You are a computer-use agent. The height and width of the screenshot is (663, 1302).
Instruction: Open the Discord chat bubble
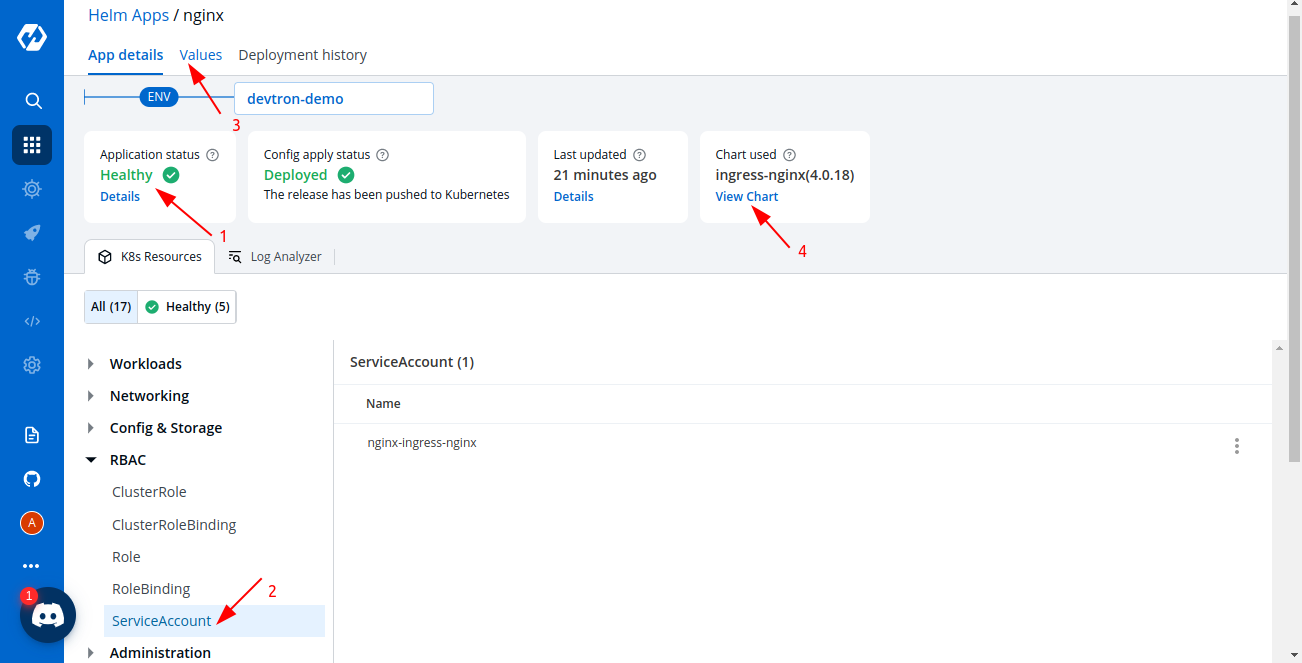coord(48,615)
